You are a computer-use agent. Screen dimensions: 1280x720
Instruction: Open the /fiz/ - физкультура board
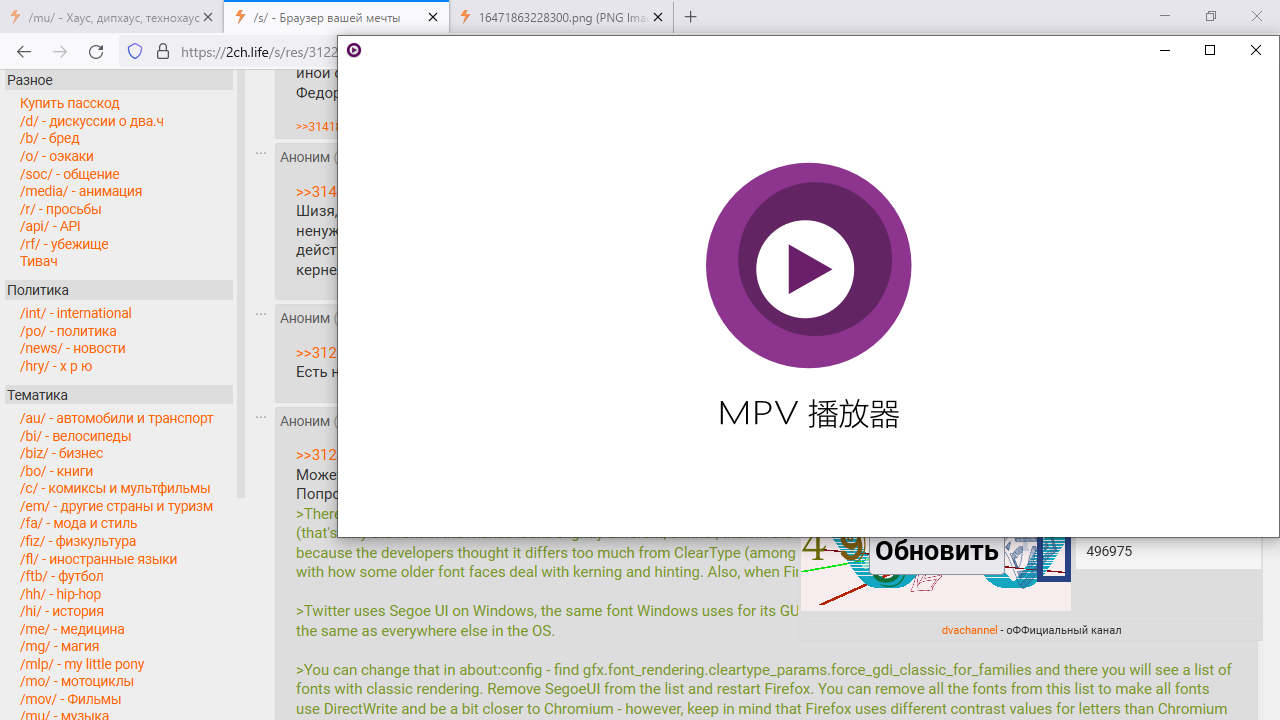coord(78,541)
